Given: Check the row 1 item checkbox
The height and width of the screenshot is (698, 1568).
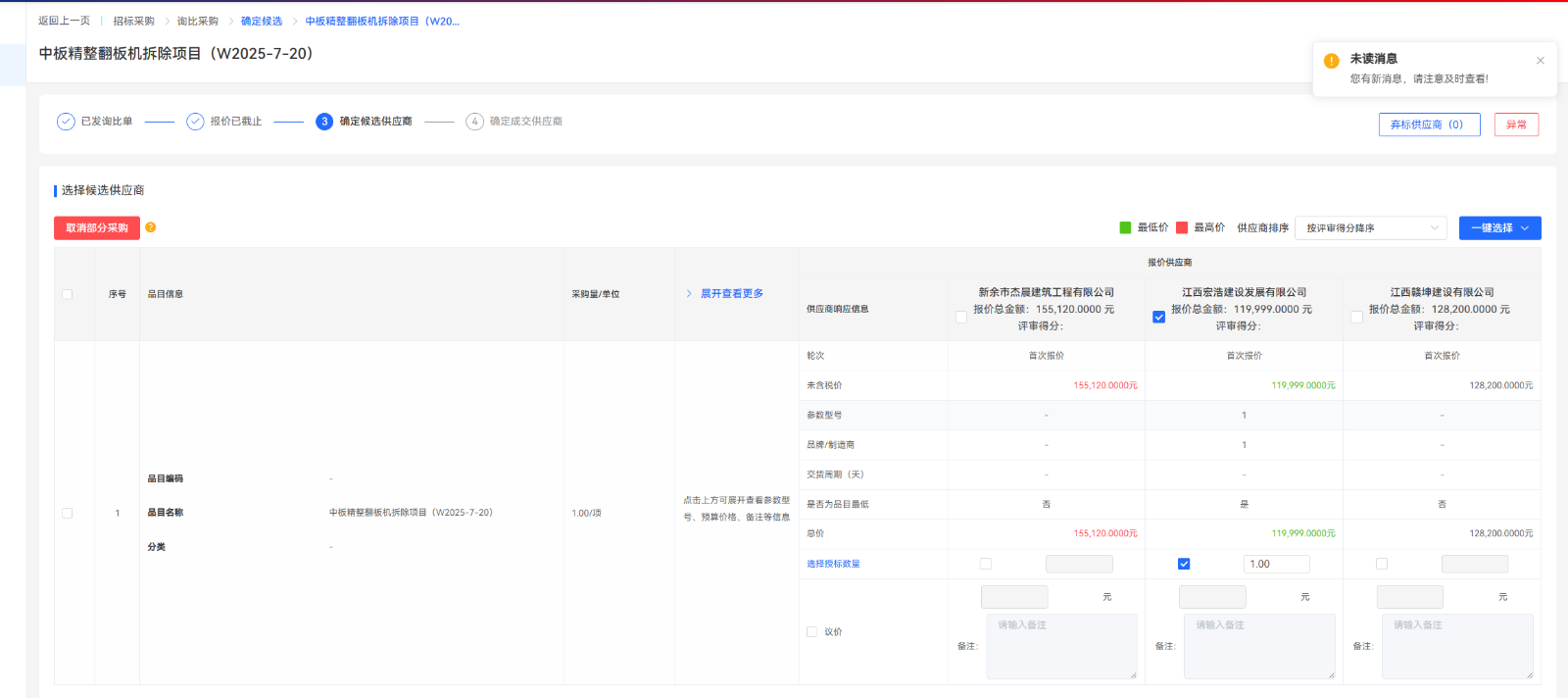Looking at the screenshot, I should pyautogui.click(x=67, y=513).
